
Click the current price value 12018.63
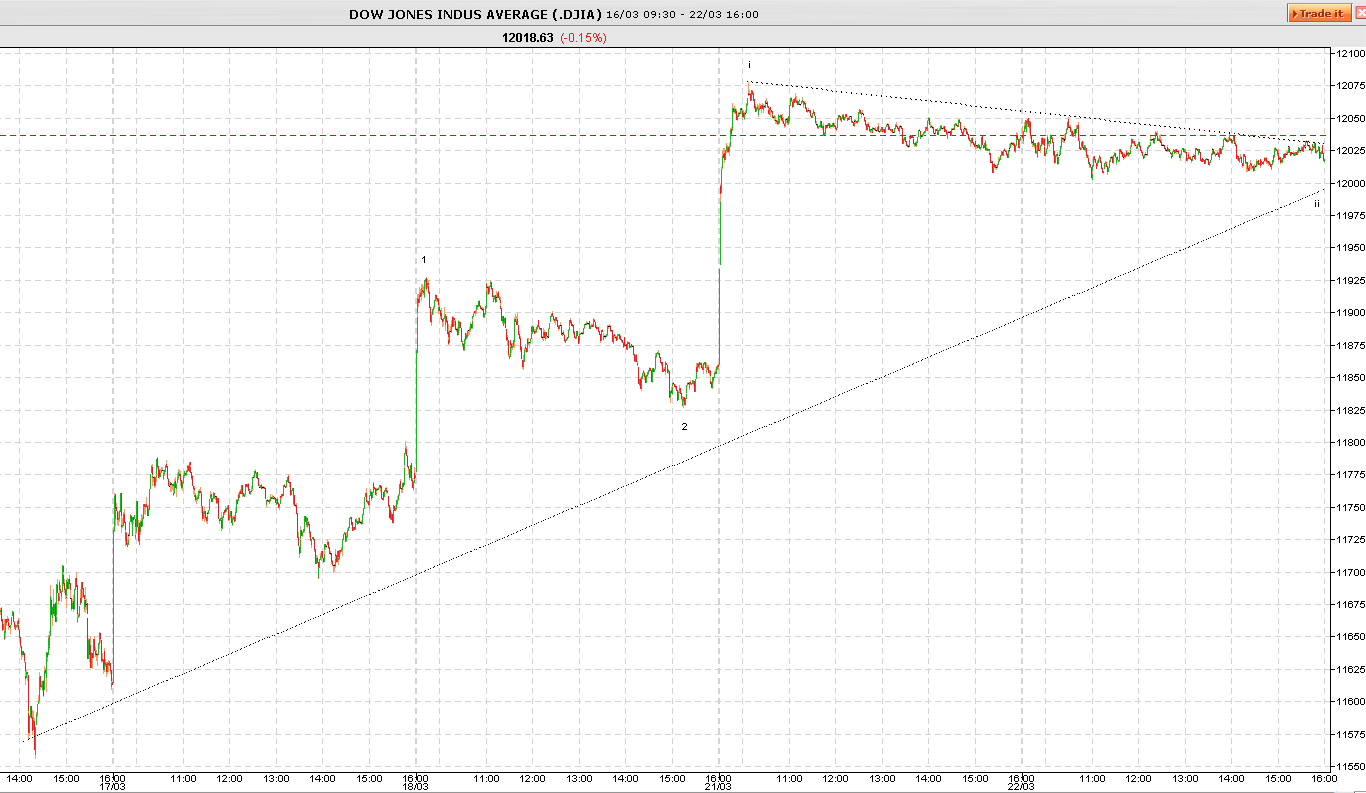(527, 37)
